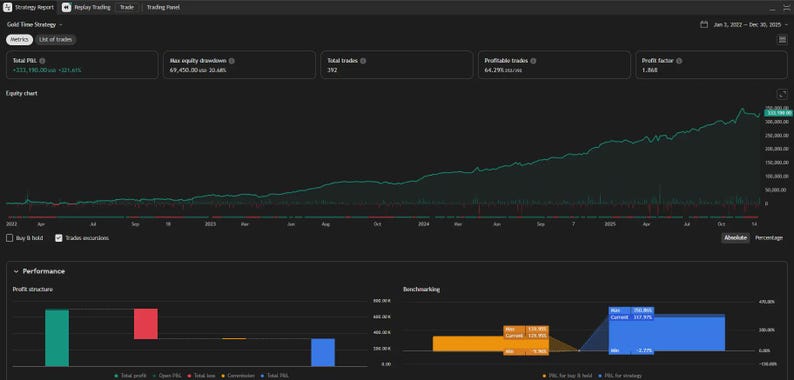Open the info icon next to Profit factor
This screenshot has height=380, width=794.
point(679,61)
